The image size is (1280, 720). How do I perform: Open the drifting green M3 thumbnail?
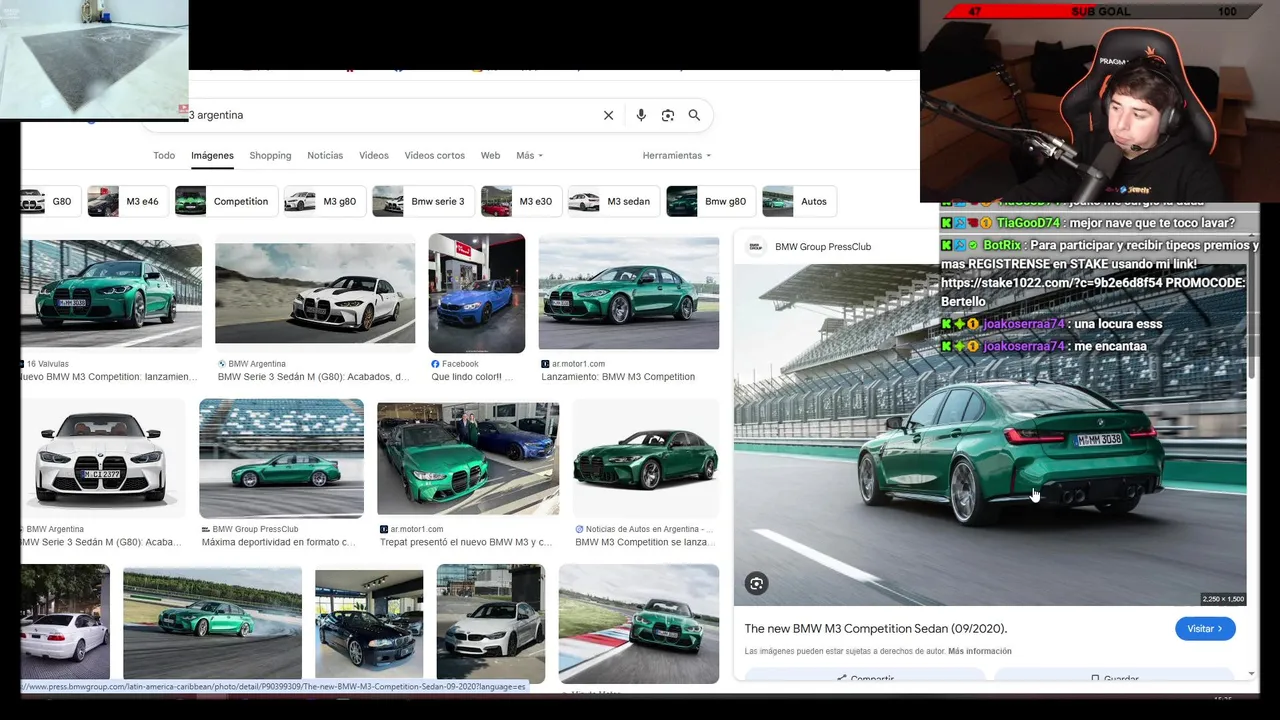[x=212, y=623]
